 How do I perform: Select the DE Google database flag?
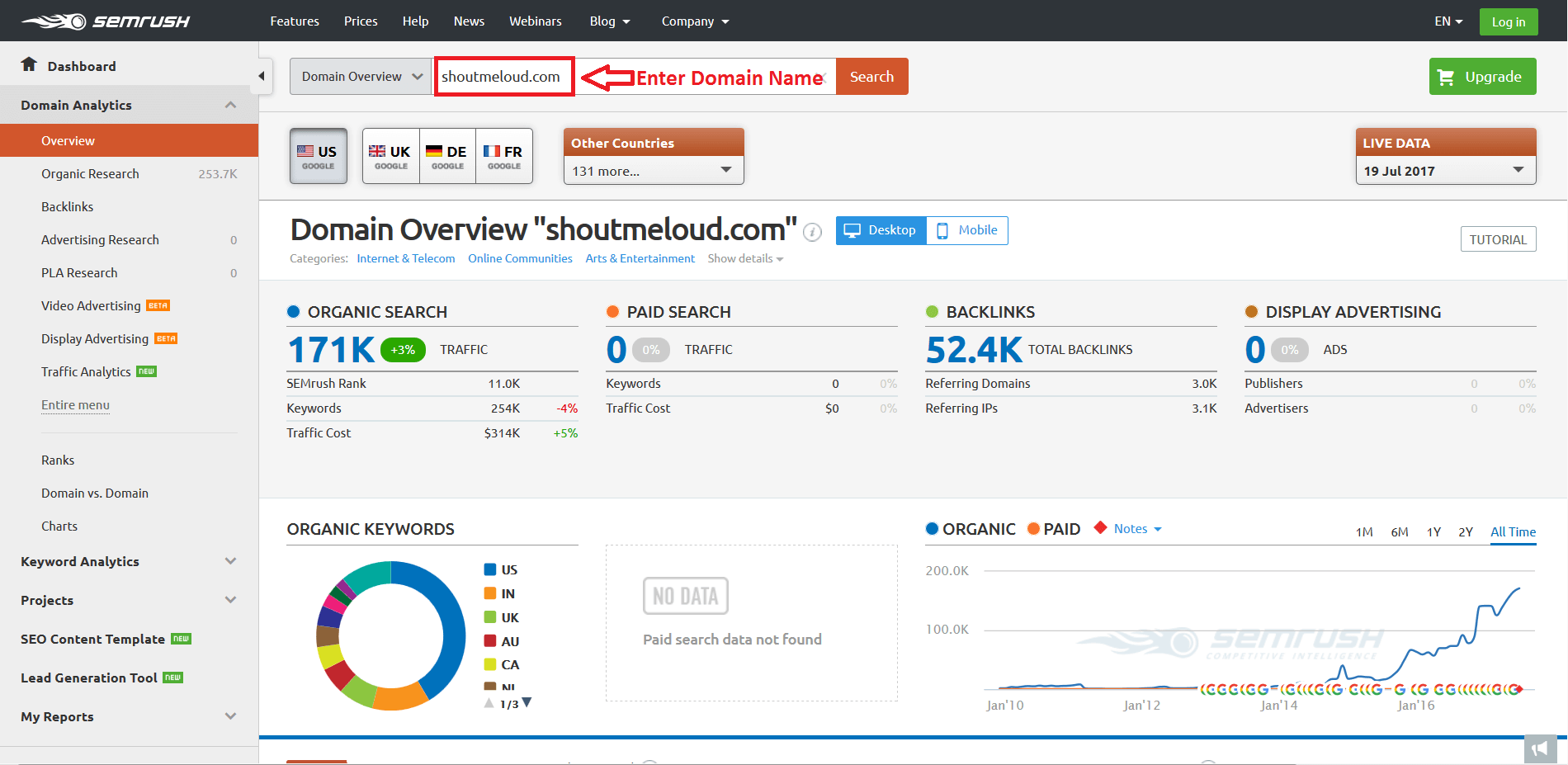tap(447, 156)
